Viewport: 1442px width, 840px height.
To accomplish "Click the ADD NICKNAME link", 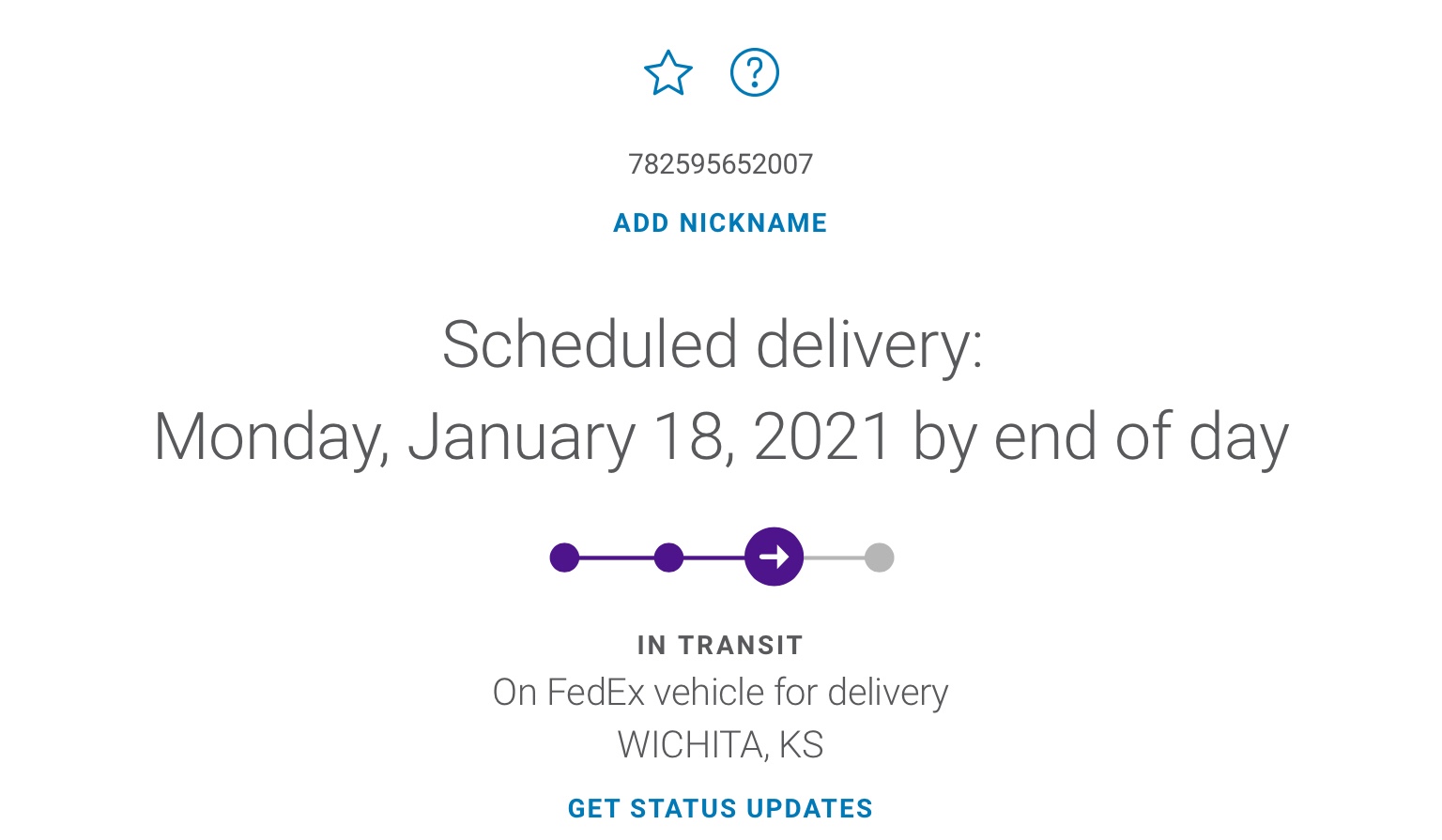I will [x=720, y=223].
